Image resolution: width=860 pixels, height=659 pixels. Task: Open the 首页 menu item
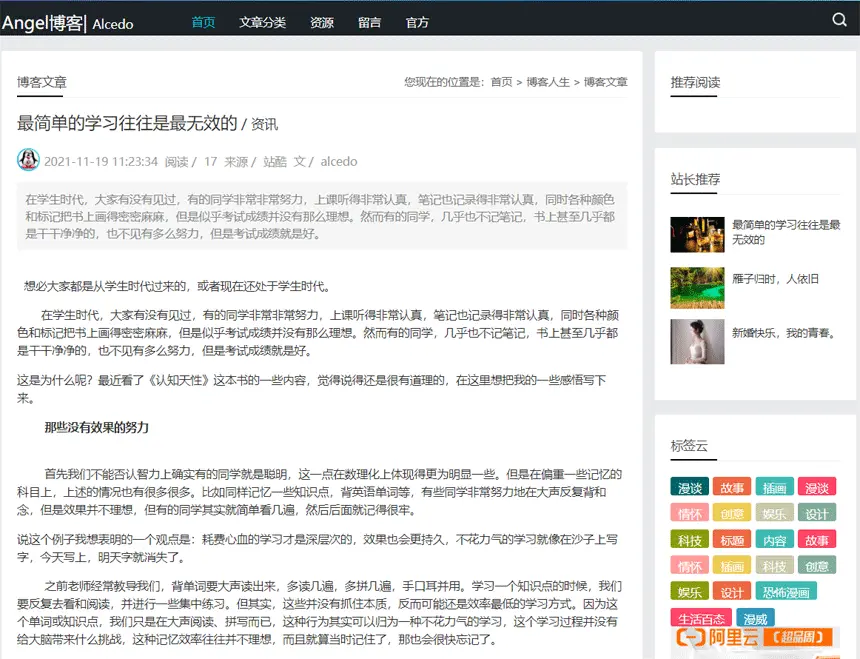coord(203,21)
